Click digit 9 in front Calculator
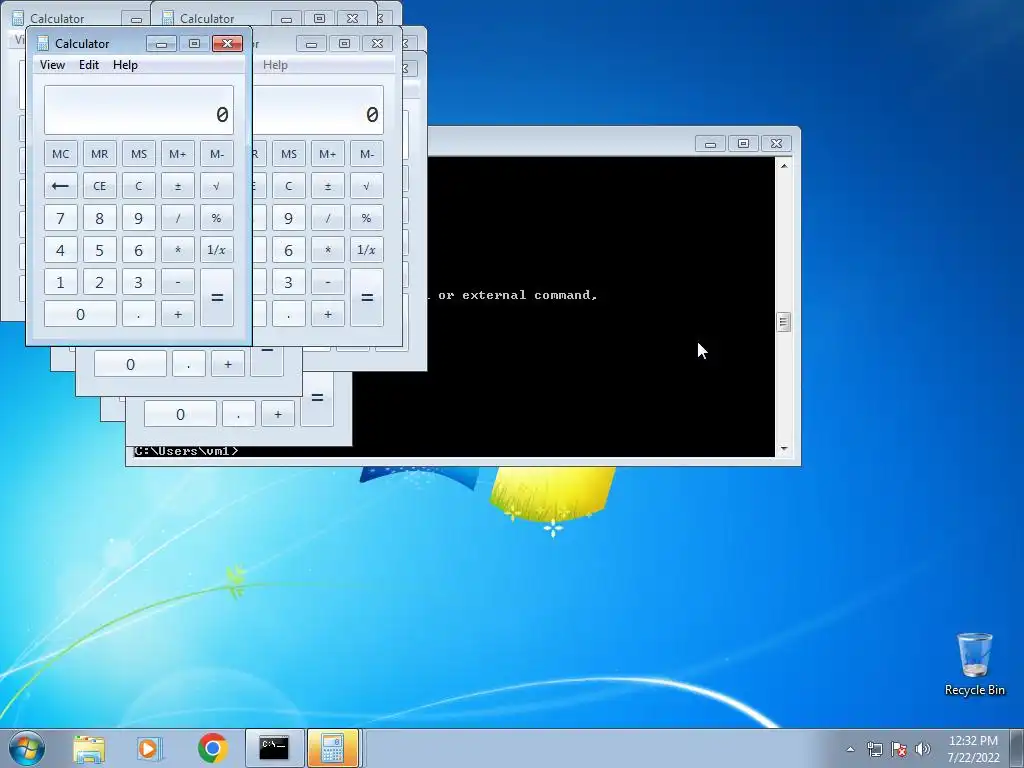 pos(138,218)
